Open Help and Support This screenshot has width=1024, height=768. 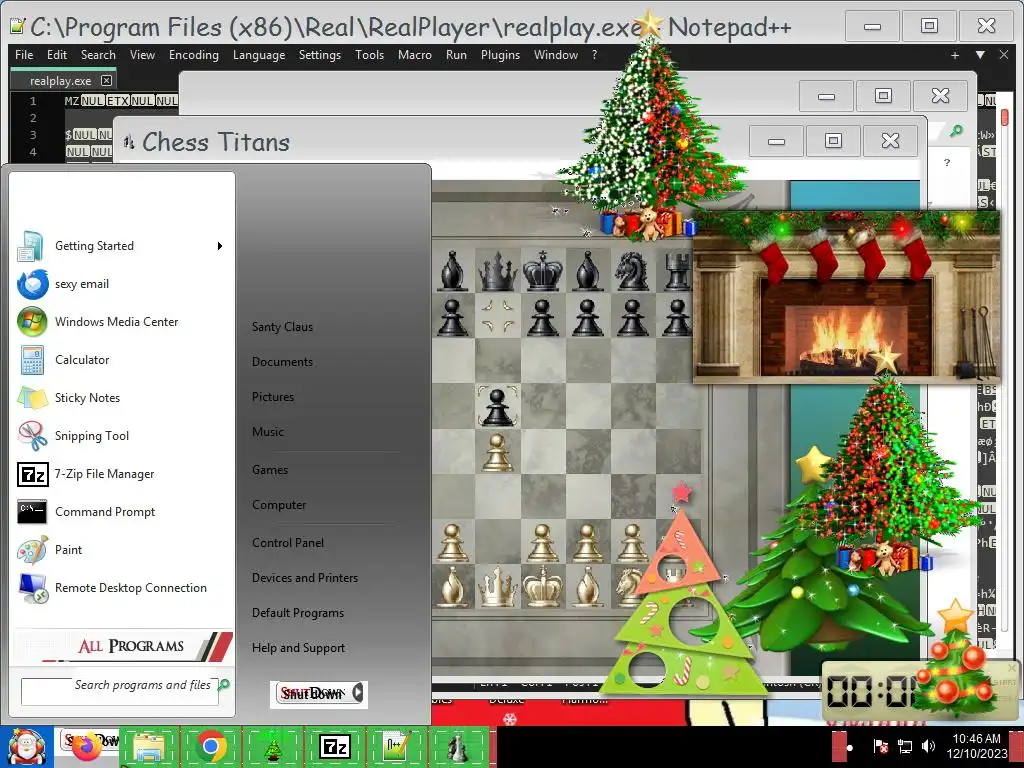coord(298,648)
